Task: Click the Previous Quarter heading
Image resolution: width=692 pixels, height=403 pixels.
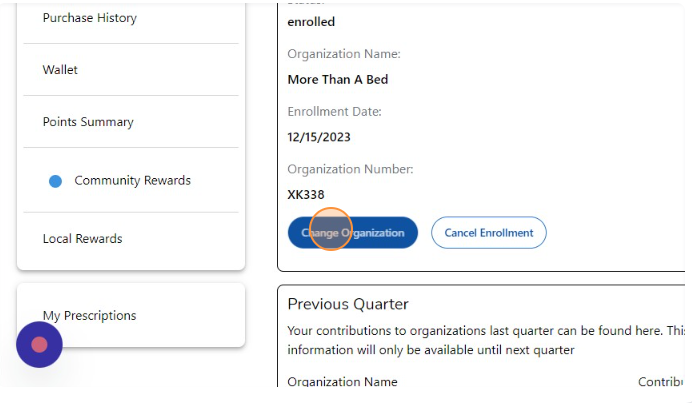Action: point(348,304)
